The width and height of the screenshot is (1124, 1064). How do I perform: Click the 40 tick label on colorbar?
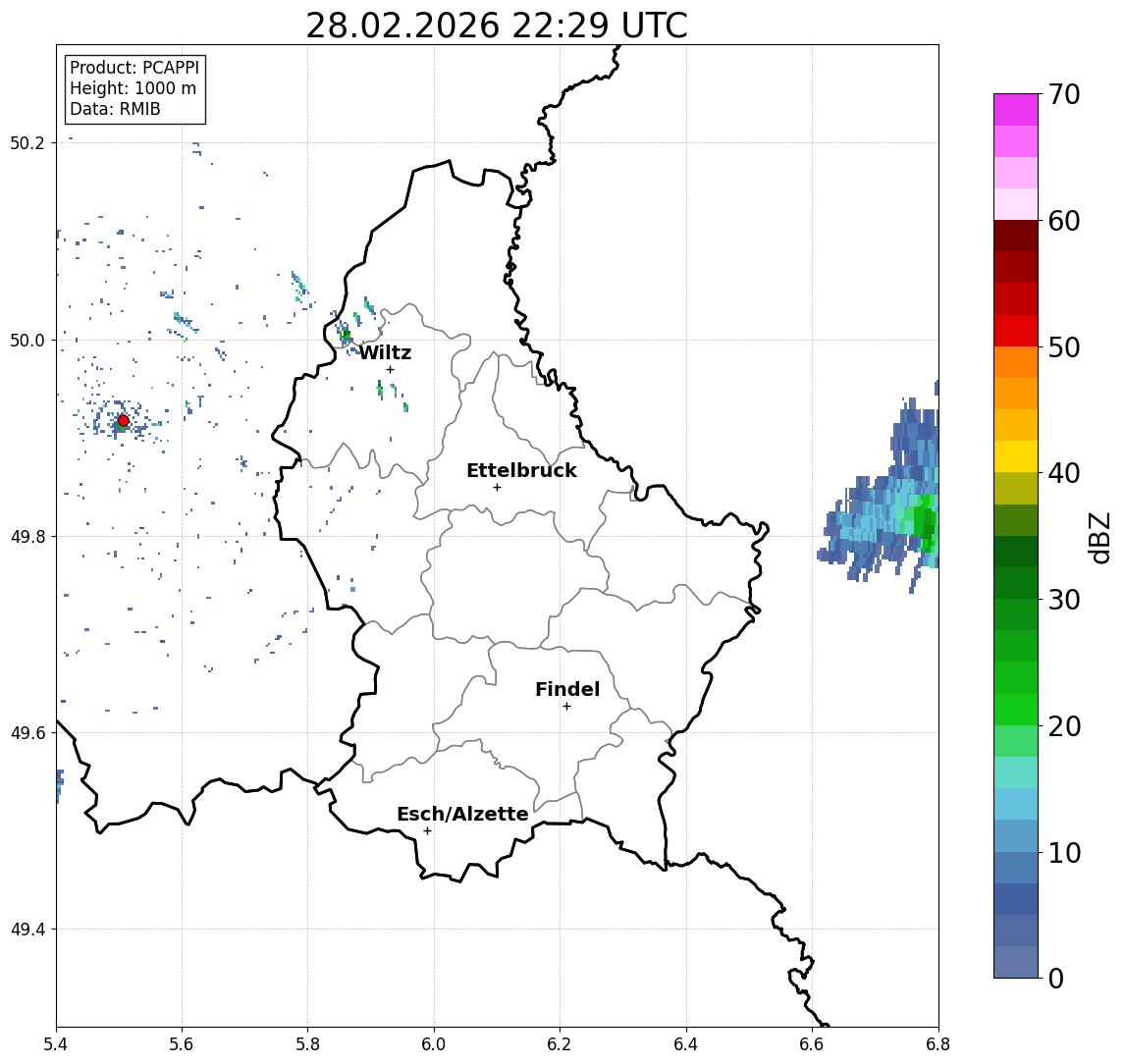point(1064,473)
